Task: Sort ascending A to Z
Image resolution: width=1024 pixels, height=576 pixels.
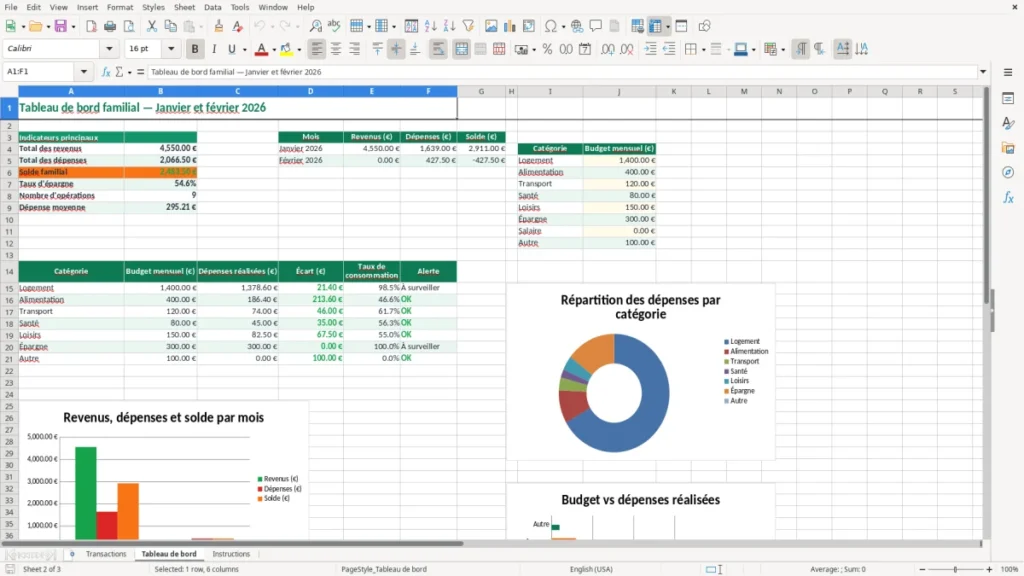Action: (x=430, y=26)
